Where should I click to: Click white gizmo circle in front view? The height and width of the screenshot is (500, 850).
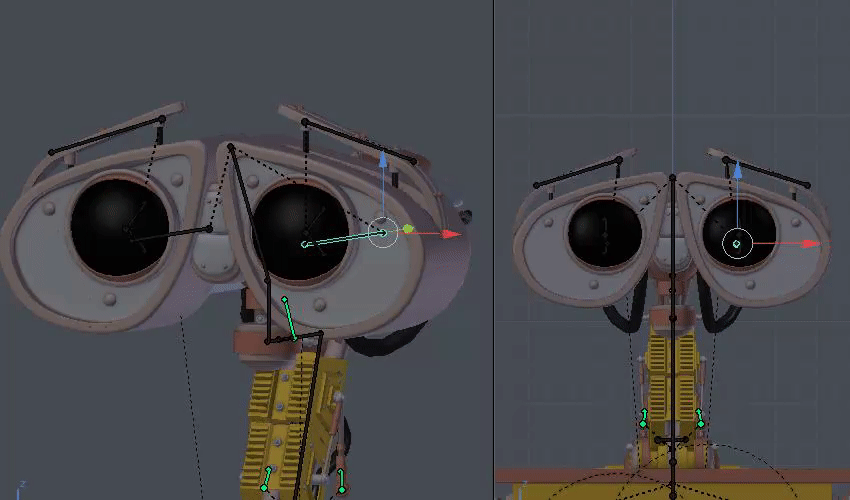point(737,244)
